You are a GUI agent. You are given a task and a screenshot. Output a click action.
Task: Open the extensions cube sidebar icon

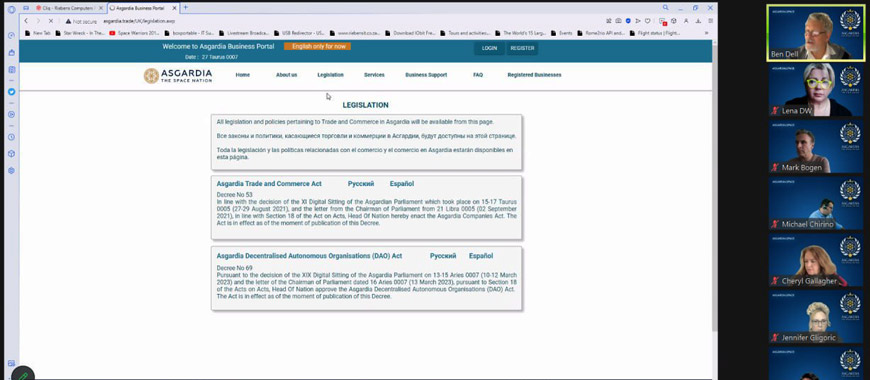point(11,154)
